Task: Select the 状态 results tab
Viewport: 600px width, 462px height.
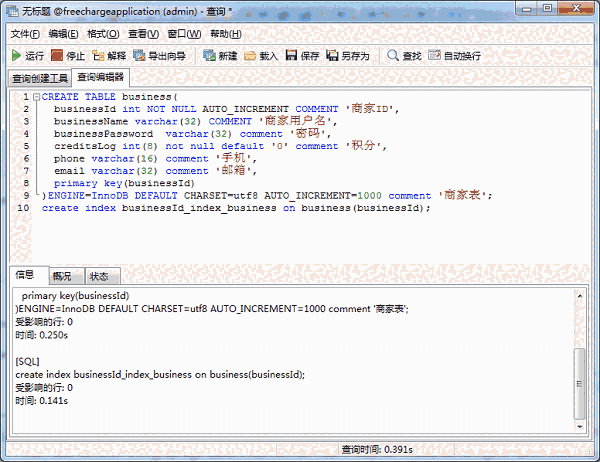Action: point(99,276)
